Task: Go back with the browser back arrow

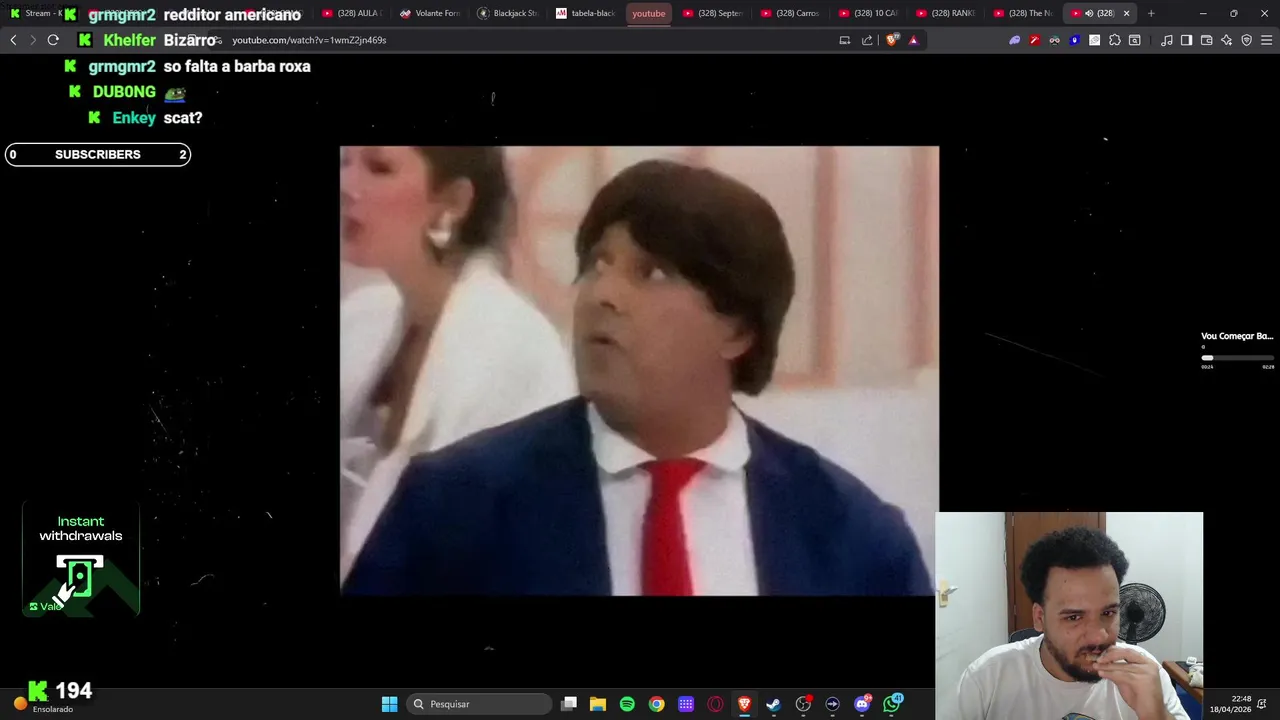Action: click(13, 40)
